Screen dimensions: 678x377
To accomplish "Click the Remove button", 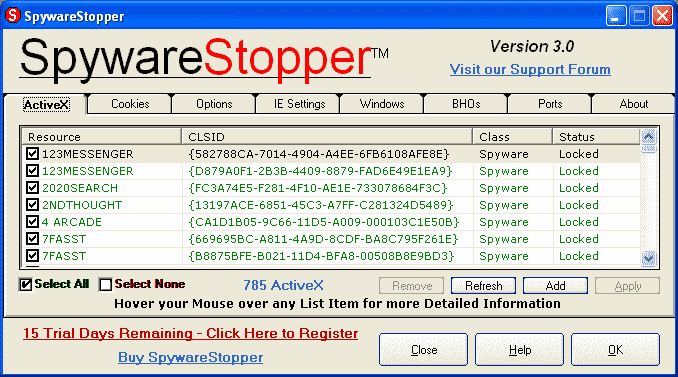I will 412,286.
